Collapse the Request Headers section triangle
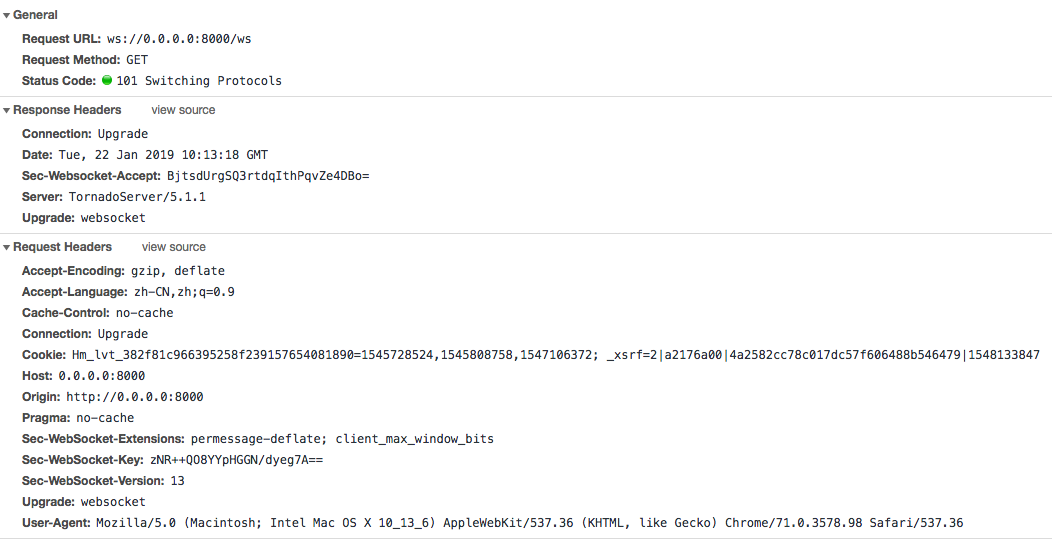 6,248
